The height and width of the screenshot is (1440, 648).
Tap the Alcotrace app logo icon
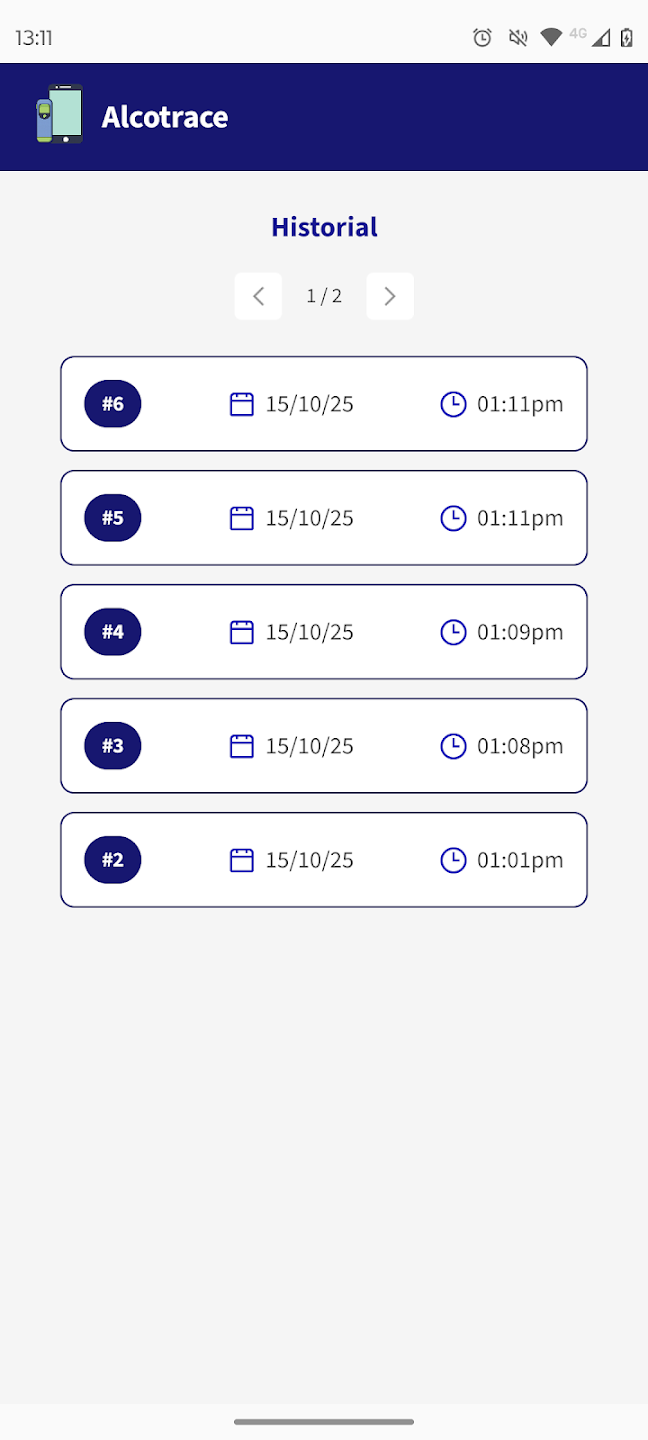click(59, 115)
